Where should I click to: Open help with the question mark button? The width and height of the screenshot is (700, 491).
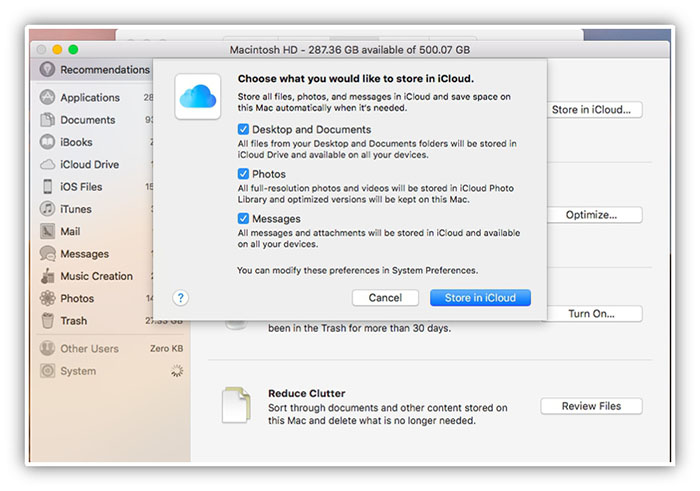[x=180, y=298]
